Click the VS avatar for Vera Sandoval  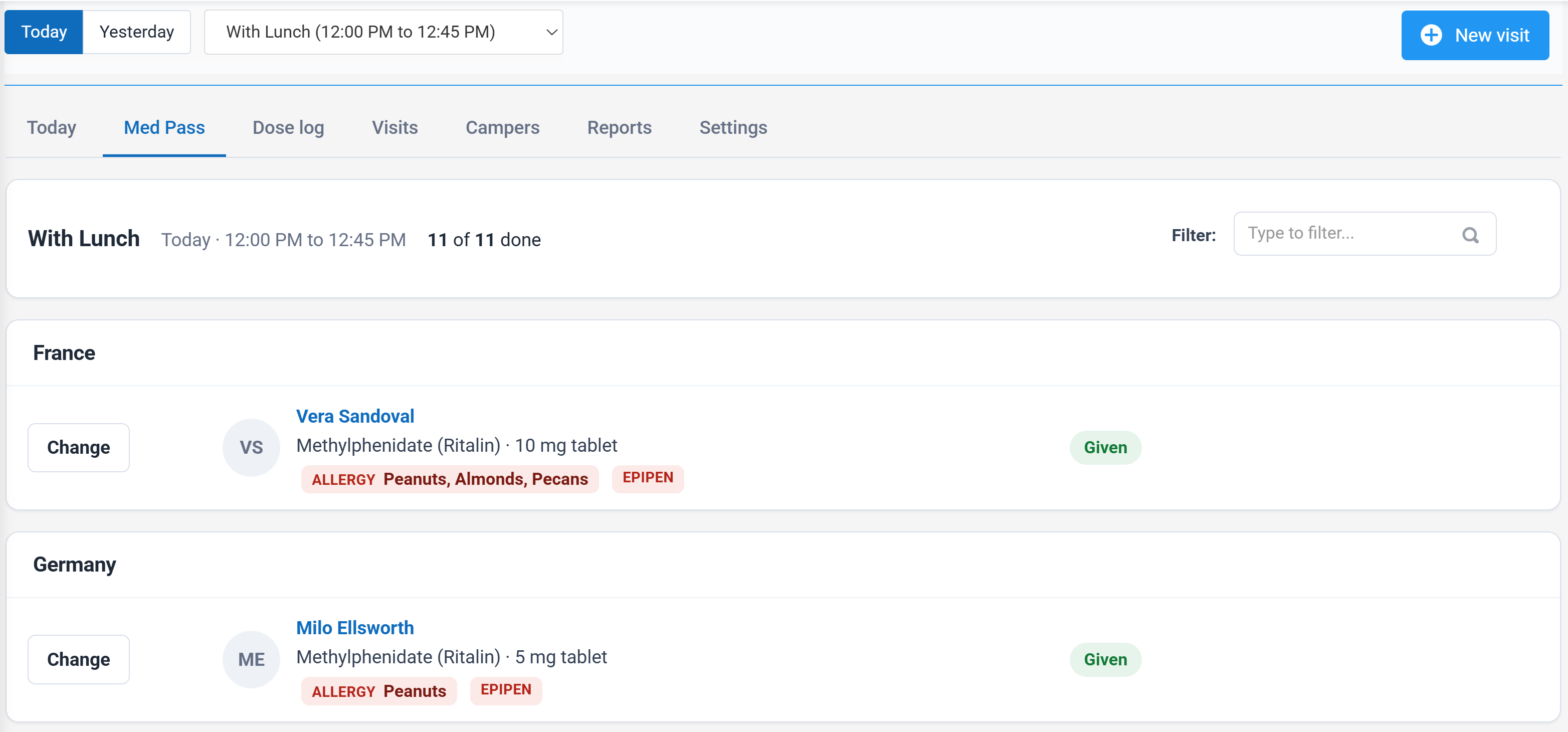coord(252,448)
